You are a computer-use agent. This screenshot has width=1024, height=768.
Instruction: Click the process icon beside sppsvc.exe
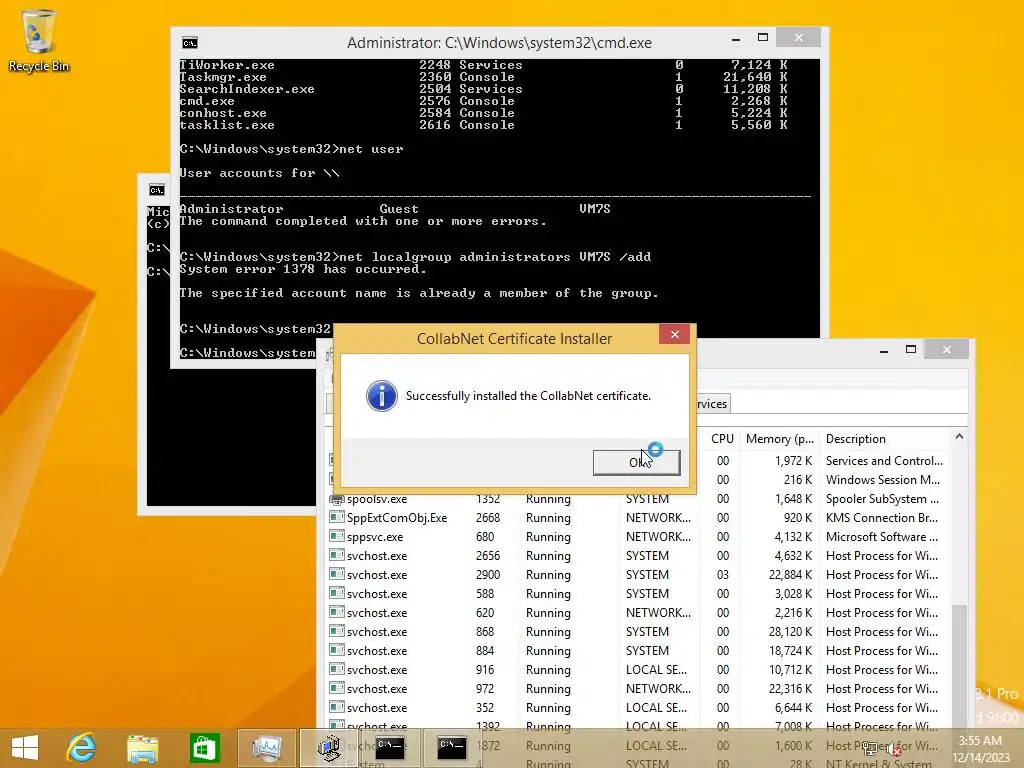pos(337,537)
